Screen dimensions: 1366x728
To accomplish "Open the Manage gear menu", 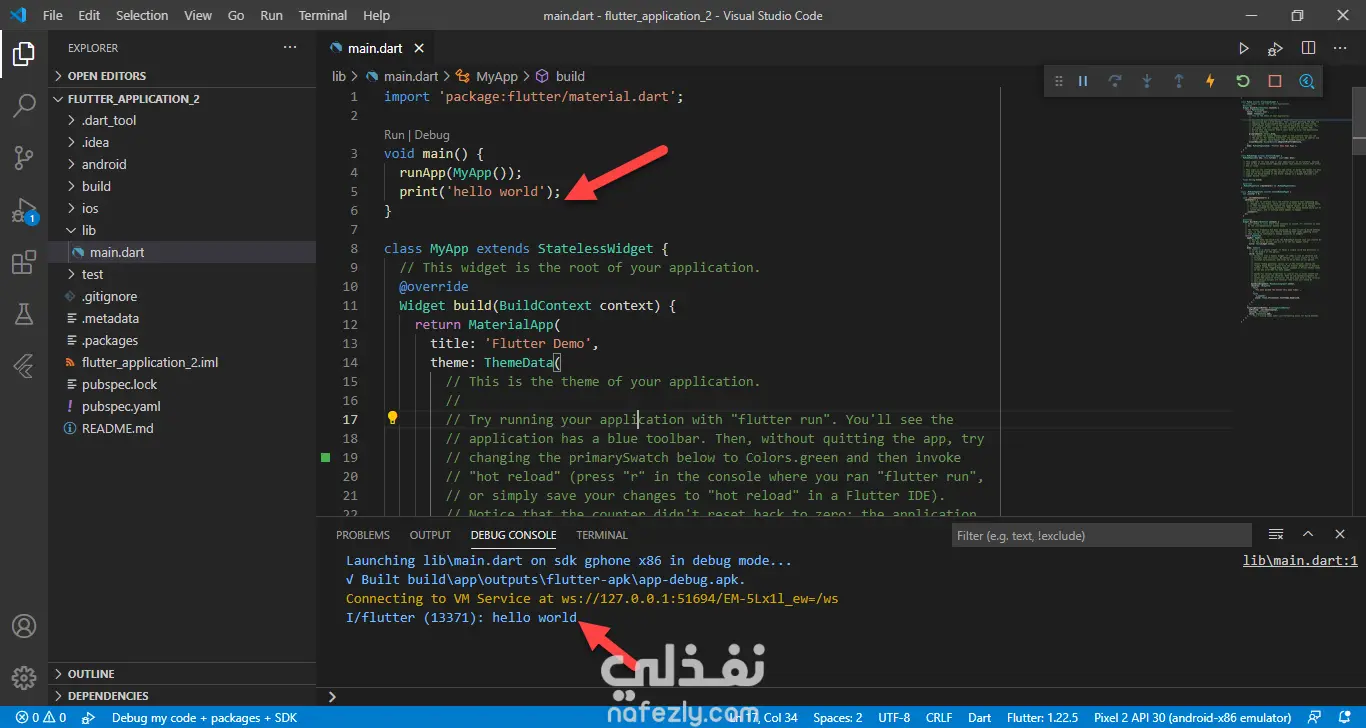I will click(24, 678).
